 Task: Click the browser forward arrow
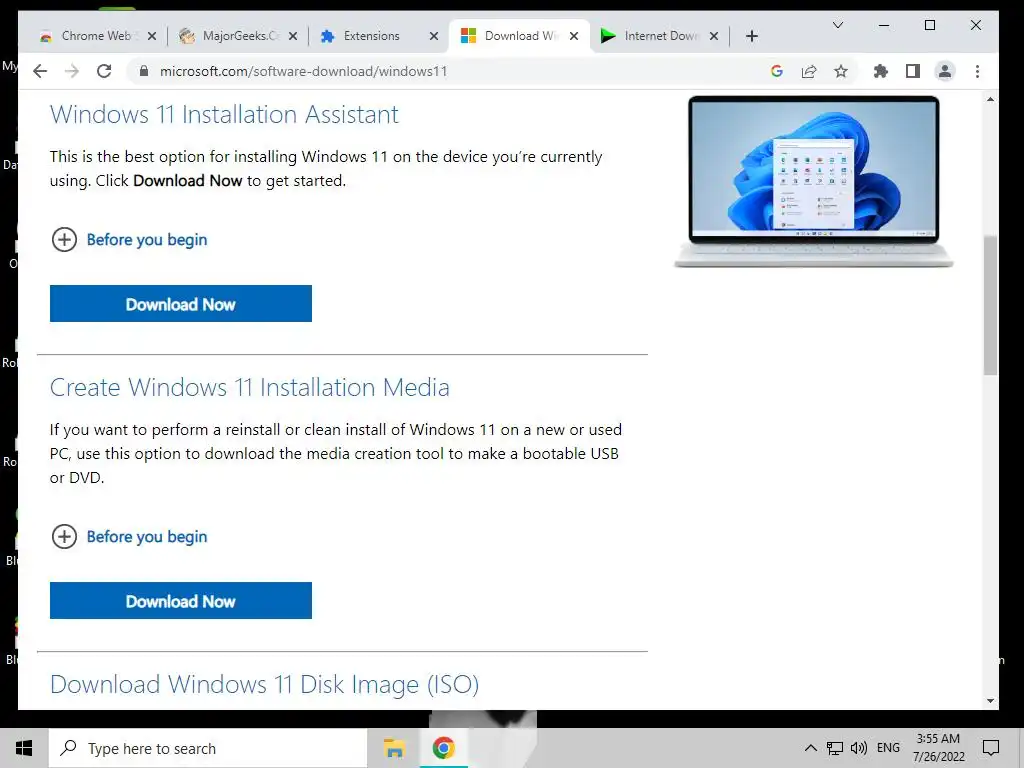(72, 71)
